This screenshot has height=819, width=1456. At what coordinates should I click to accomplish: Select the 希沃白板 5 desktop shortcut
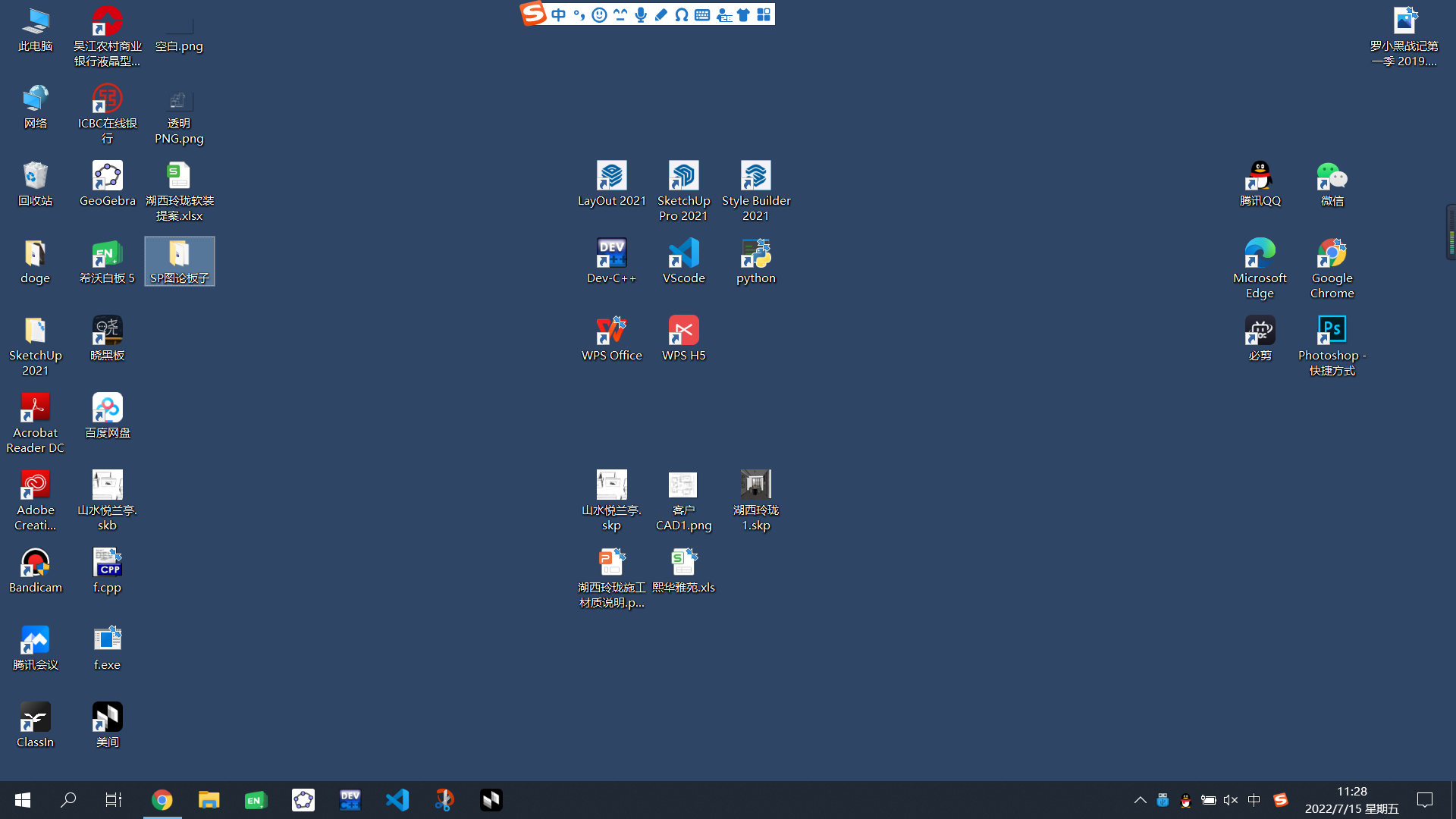click(x=107, y=262)
